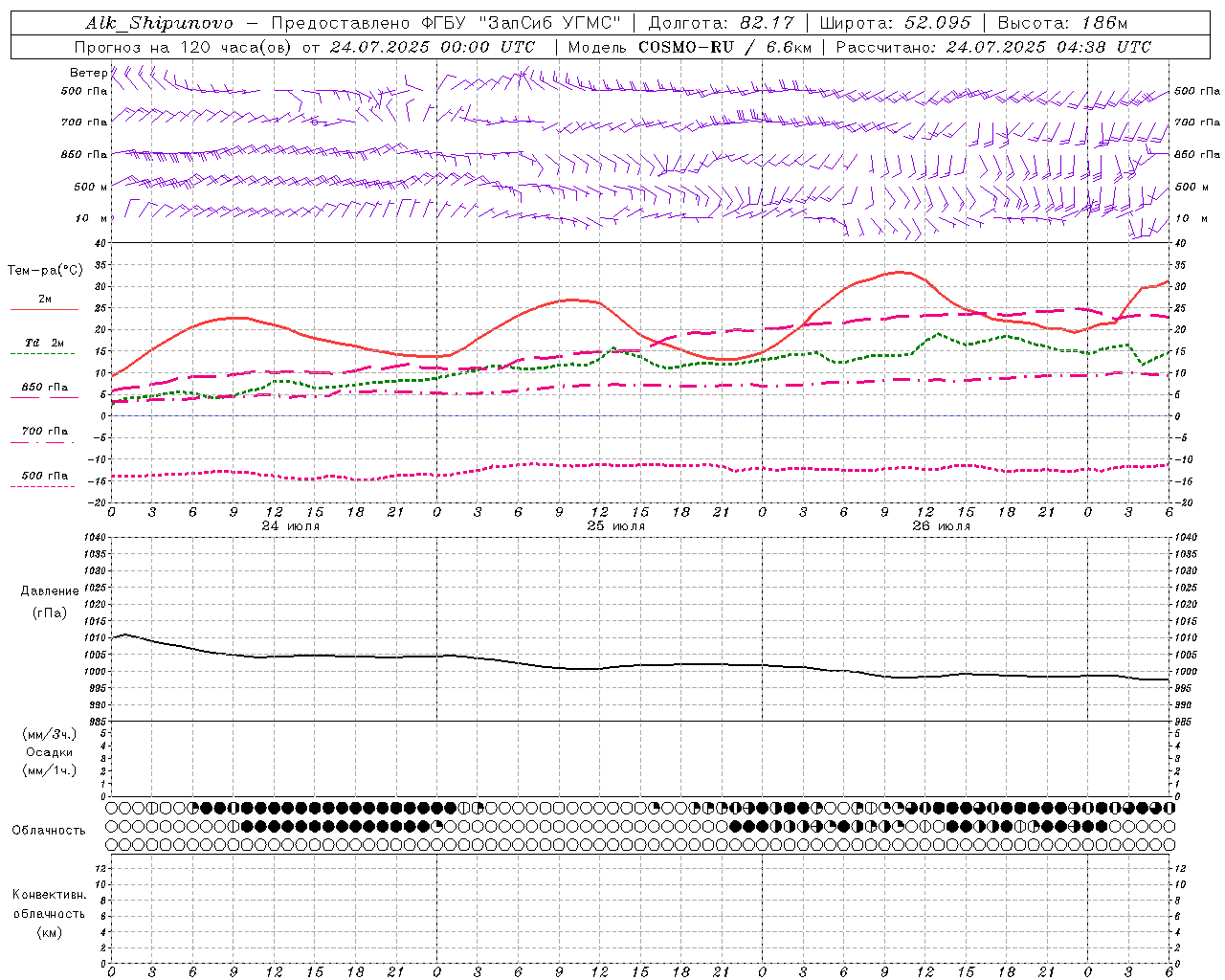Click the "Облачность" cloud cover label
1225x980 pixels.
pos(49,830)
